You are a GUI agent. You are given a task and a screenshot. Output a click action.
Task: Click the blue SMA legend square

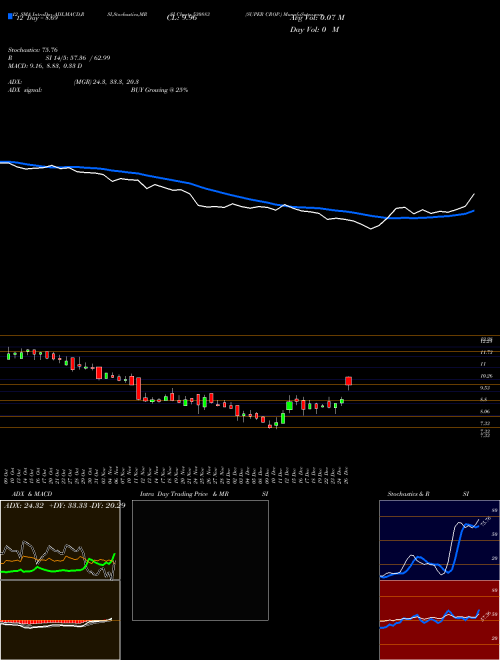10,16
